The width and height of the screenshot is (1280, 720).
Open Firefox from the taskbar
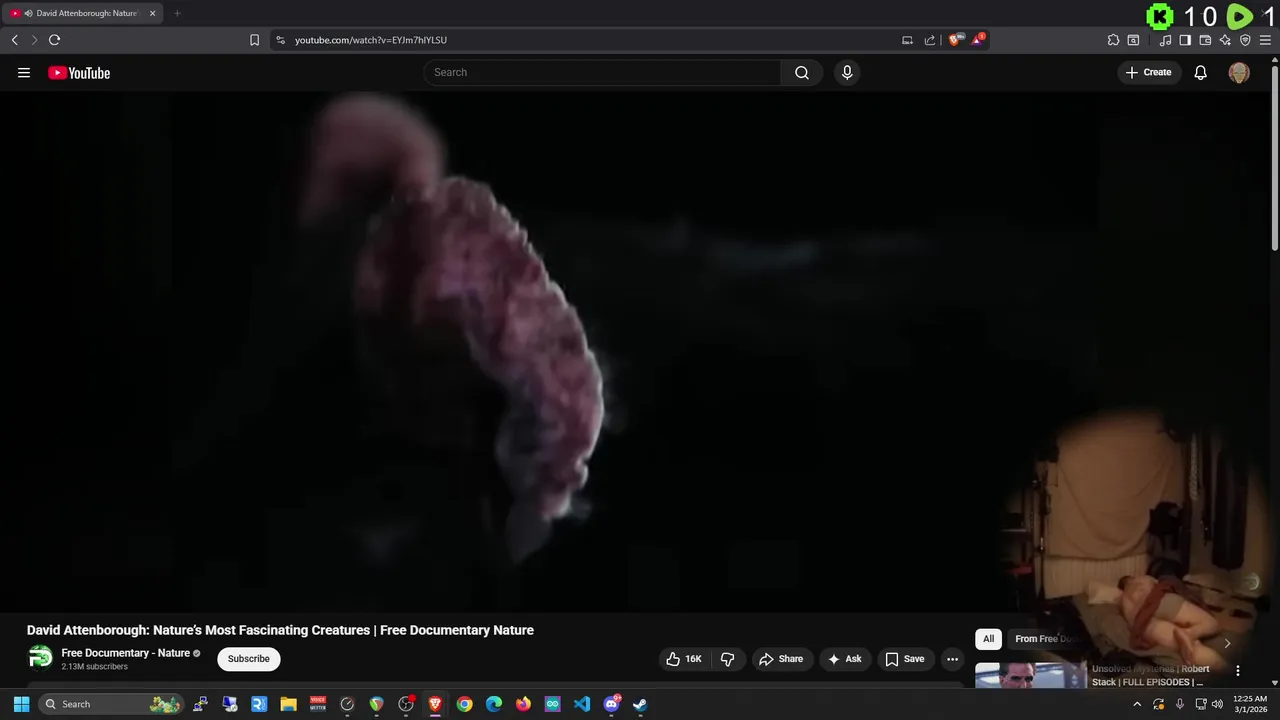523,704
